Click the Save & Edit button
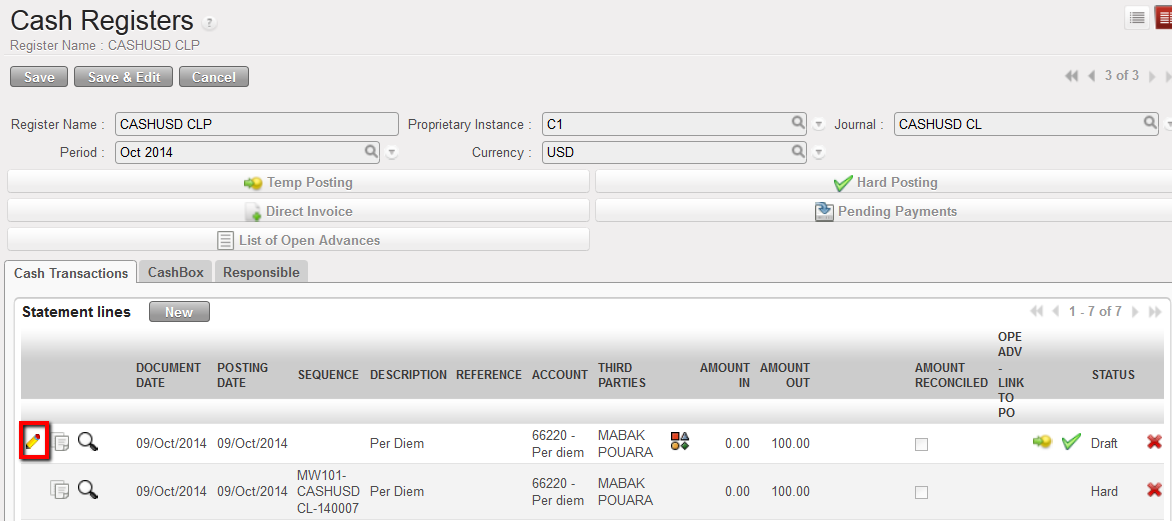This screenshot has height=521, width=1172. [x=123, y=77]
